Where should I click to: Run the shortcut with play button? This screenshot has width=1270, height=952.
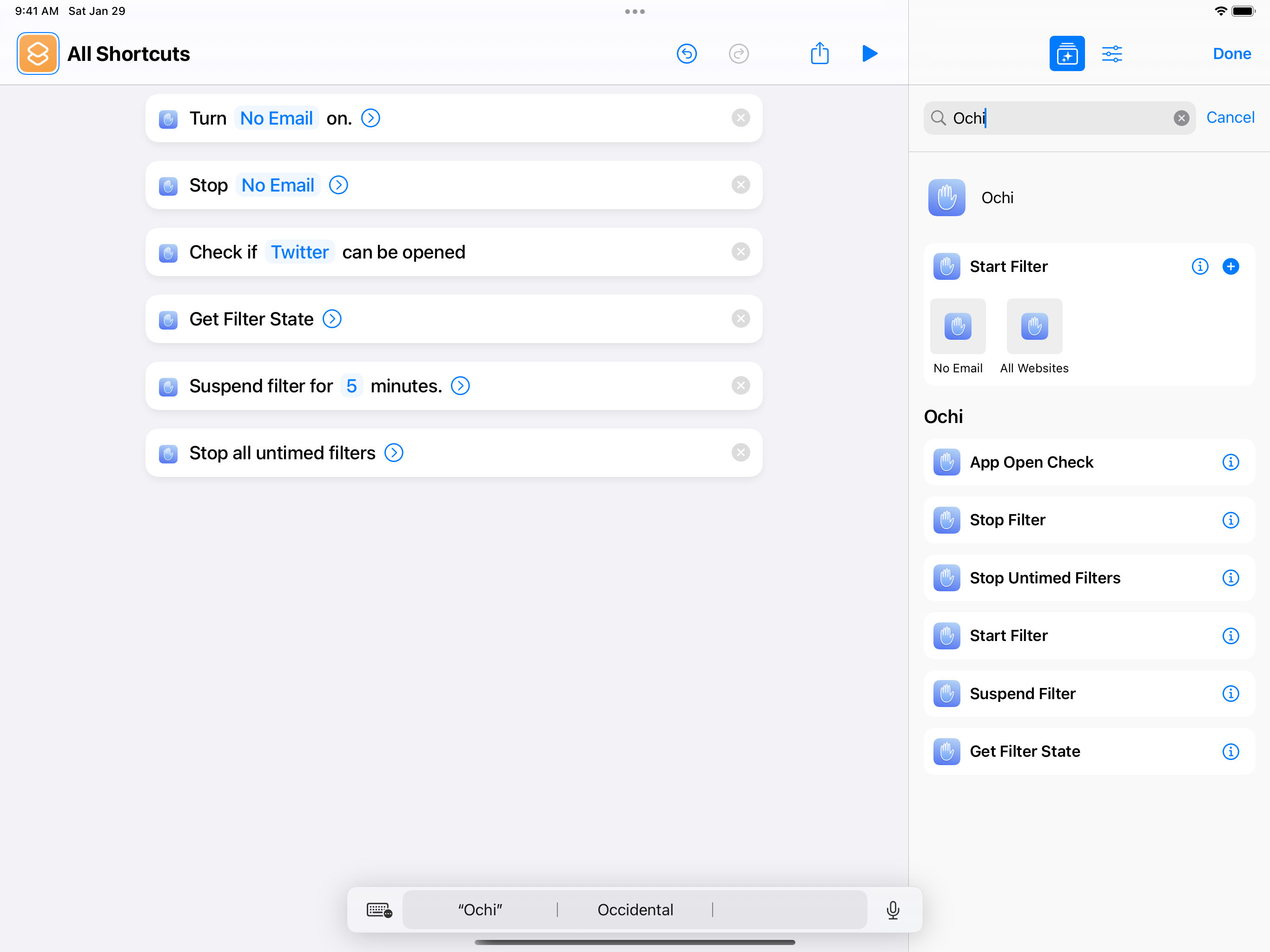(x=869, y=54)
